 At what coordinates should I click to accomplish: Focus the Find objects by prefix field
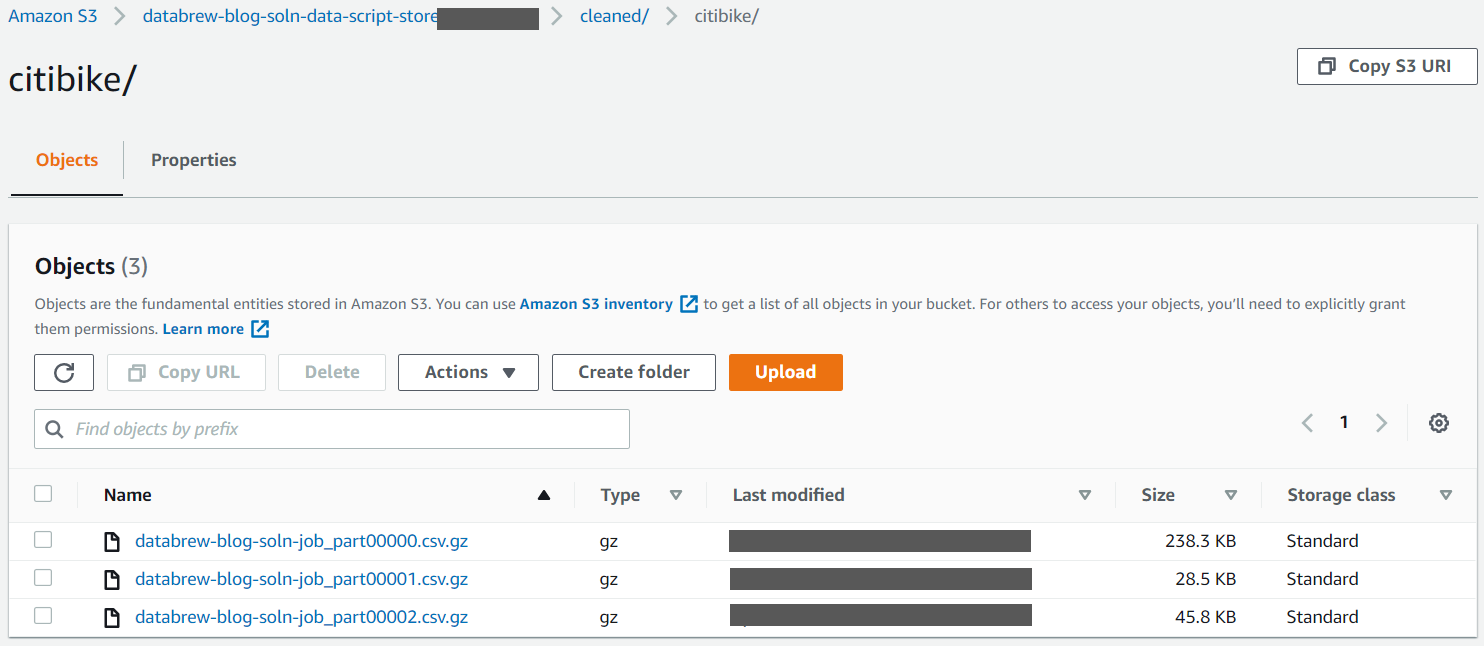coord(332,429)
